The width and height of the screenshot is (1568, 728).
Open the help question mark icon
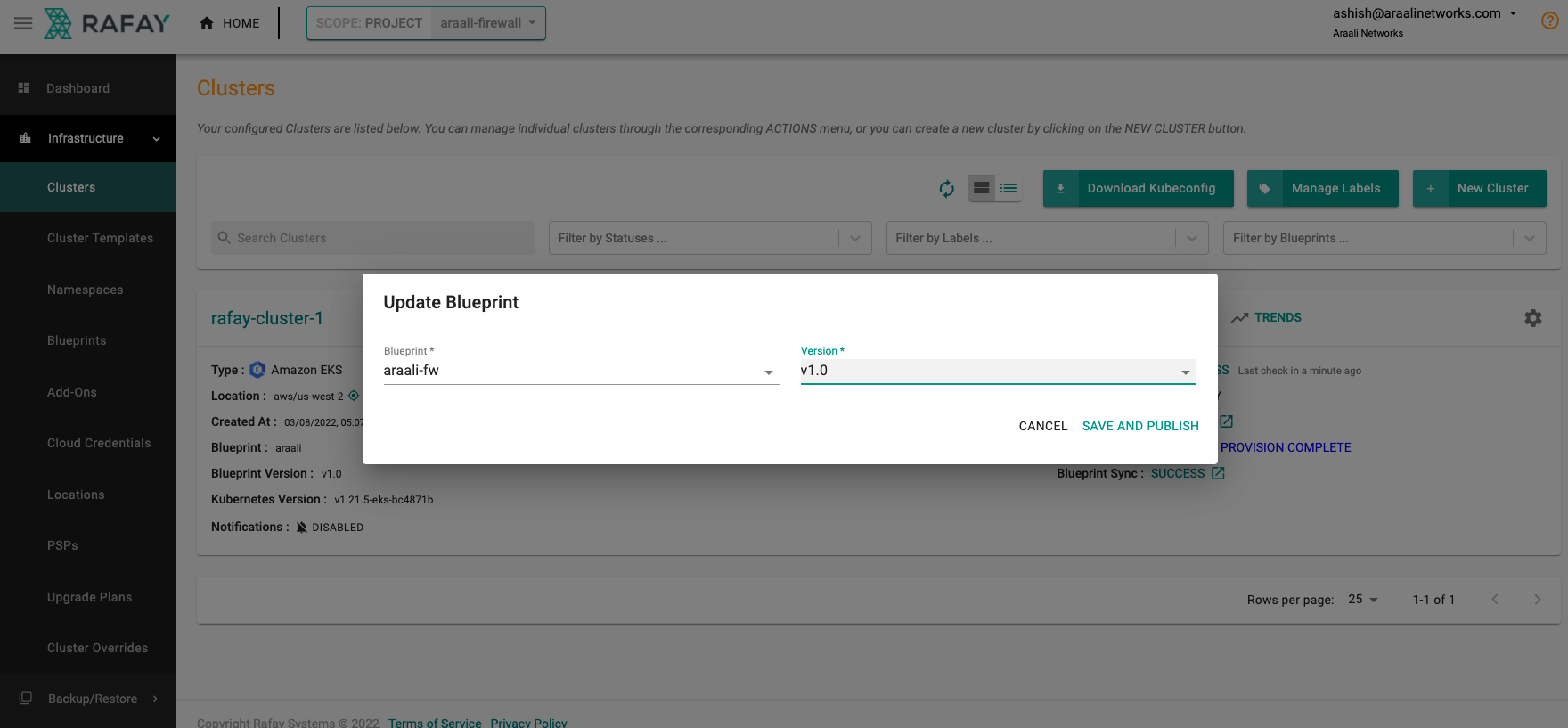[x=1550, y=20]
